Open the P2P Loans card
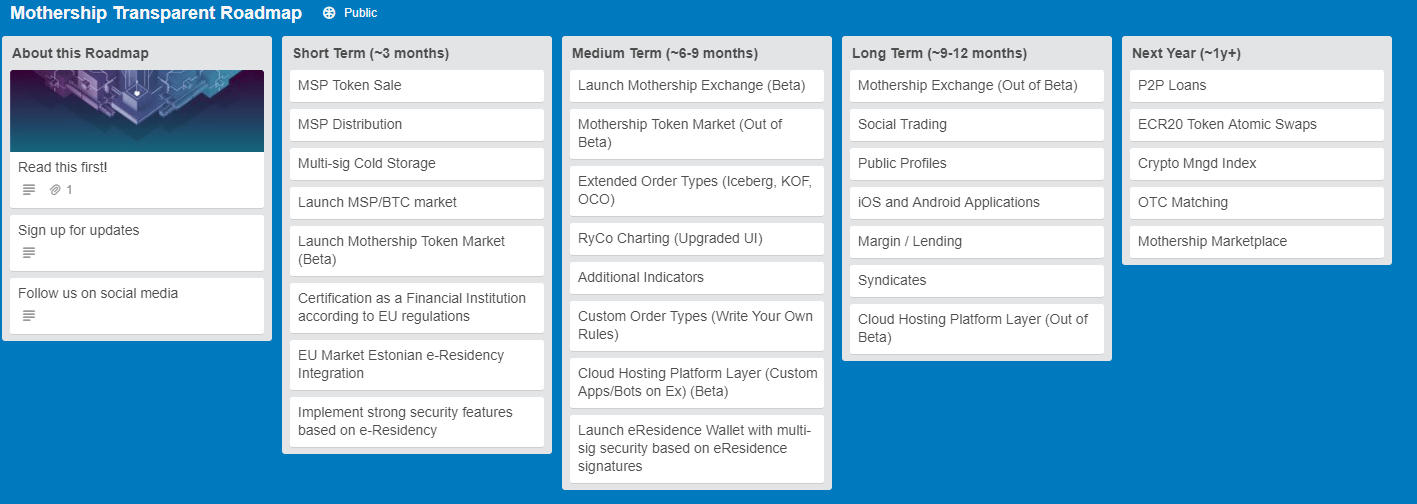 pos(1257,85)
